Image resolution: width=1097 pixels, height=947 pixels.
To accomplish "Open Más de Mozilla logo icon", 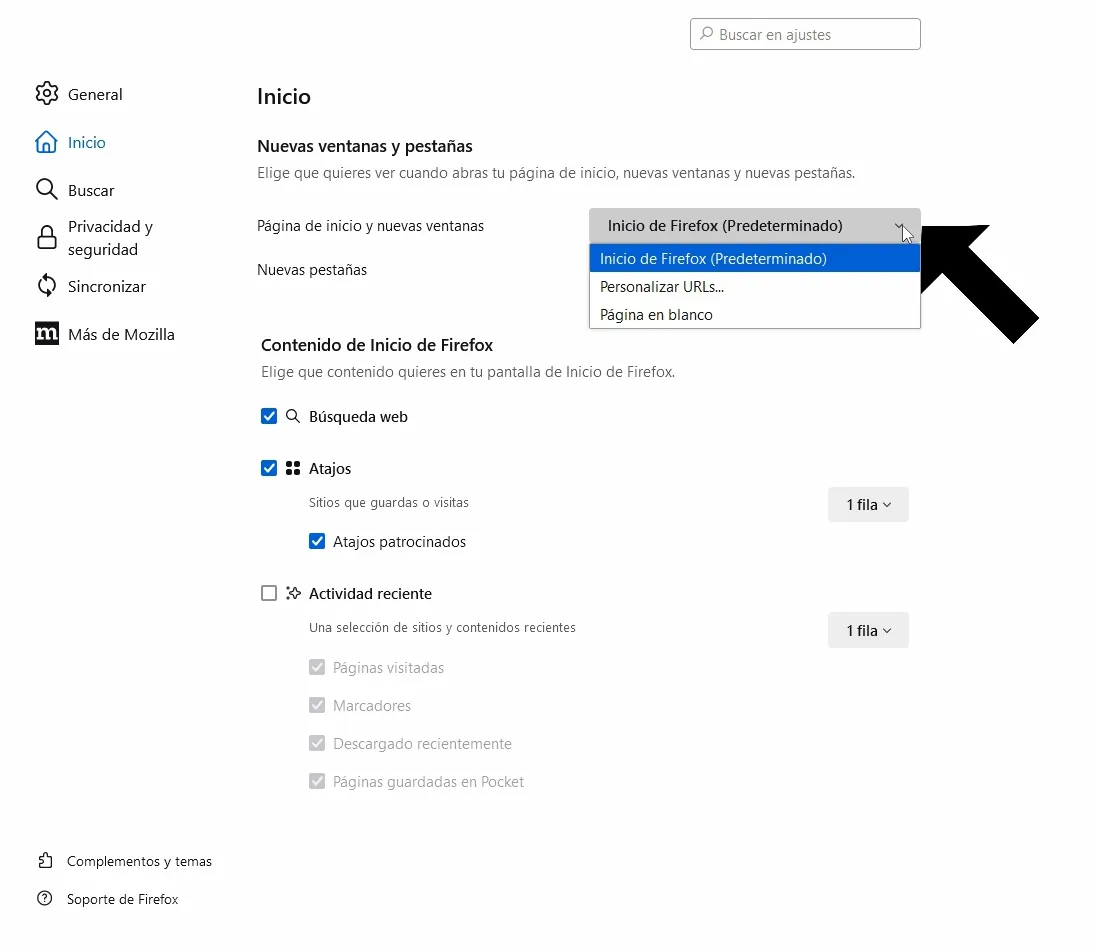I will pos(47,334).
